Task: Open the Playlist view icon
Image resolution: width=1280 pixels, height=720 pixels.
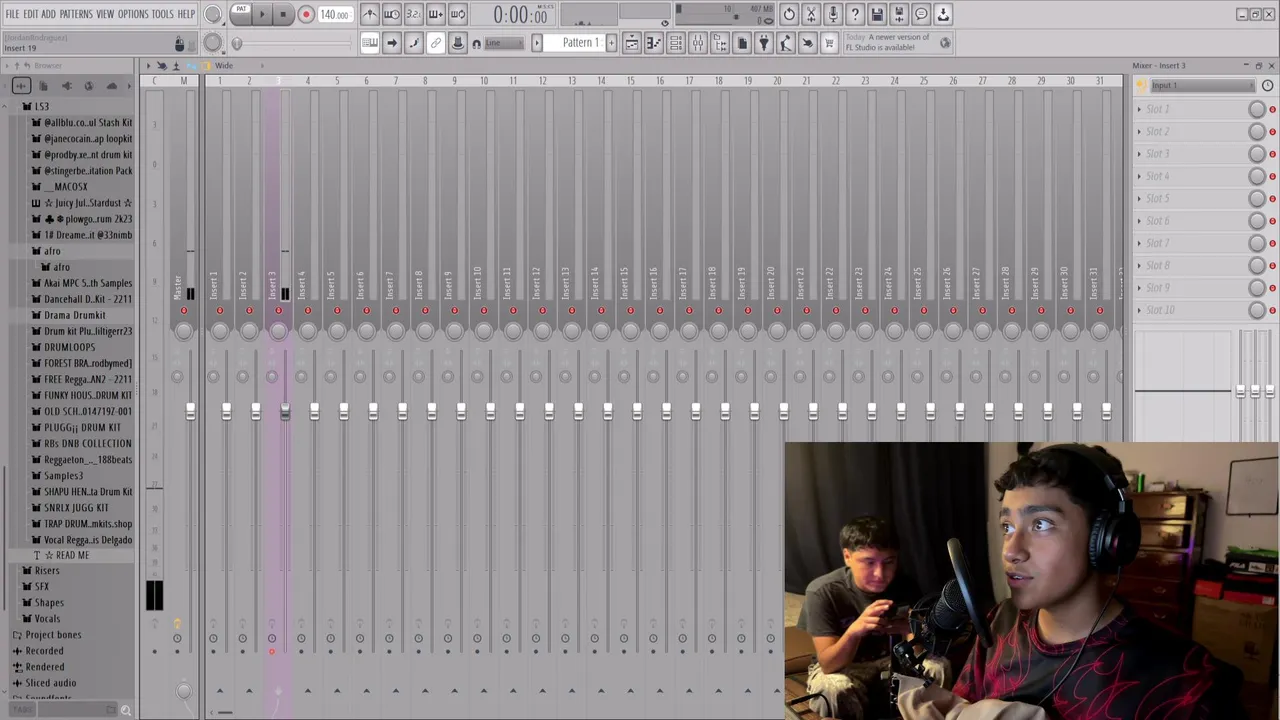Action: [632, 43]
